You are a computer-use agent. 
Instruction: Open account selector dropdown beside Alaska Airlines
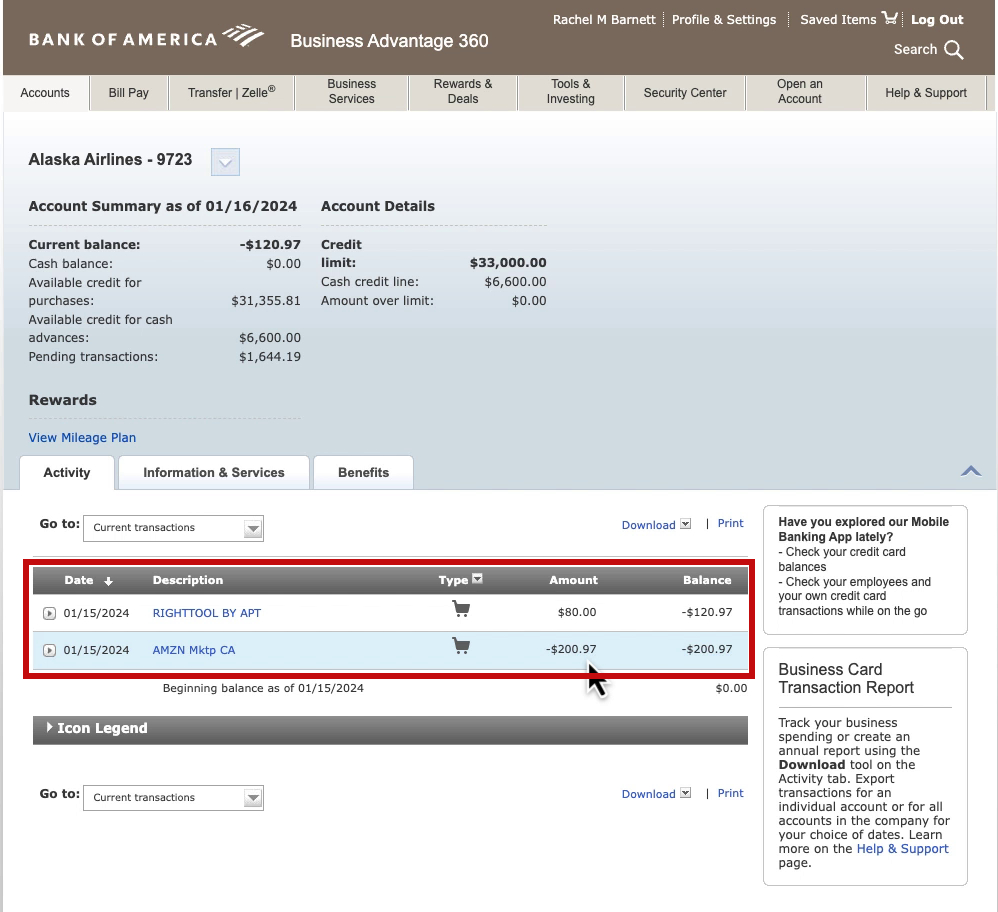tap(225, 162)
